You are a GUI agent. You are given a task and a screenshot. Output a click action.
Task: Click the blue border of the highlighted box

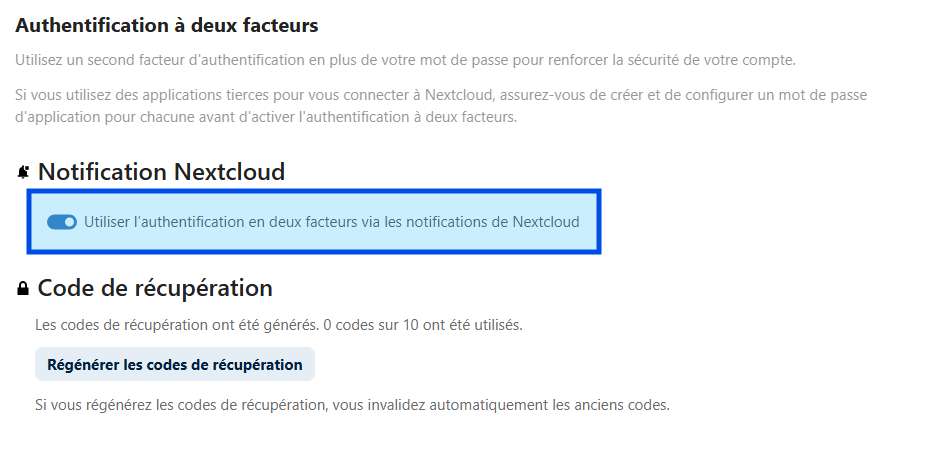point(314,192)
